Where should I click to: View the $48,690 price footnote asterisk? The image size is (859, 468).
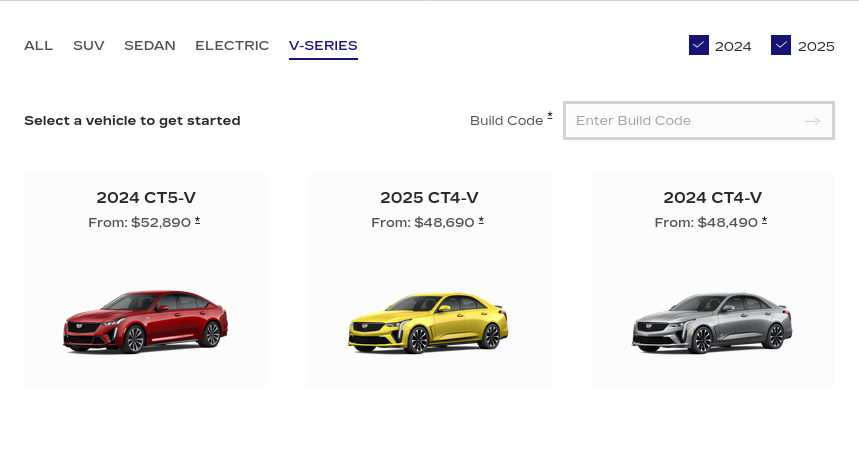pyautogui.click(x=481, y=220)
